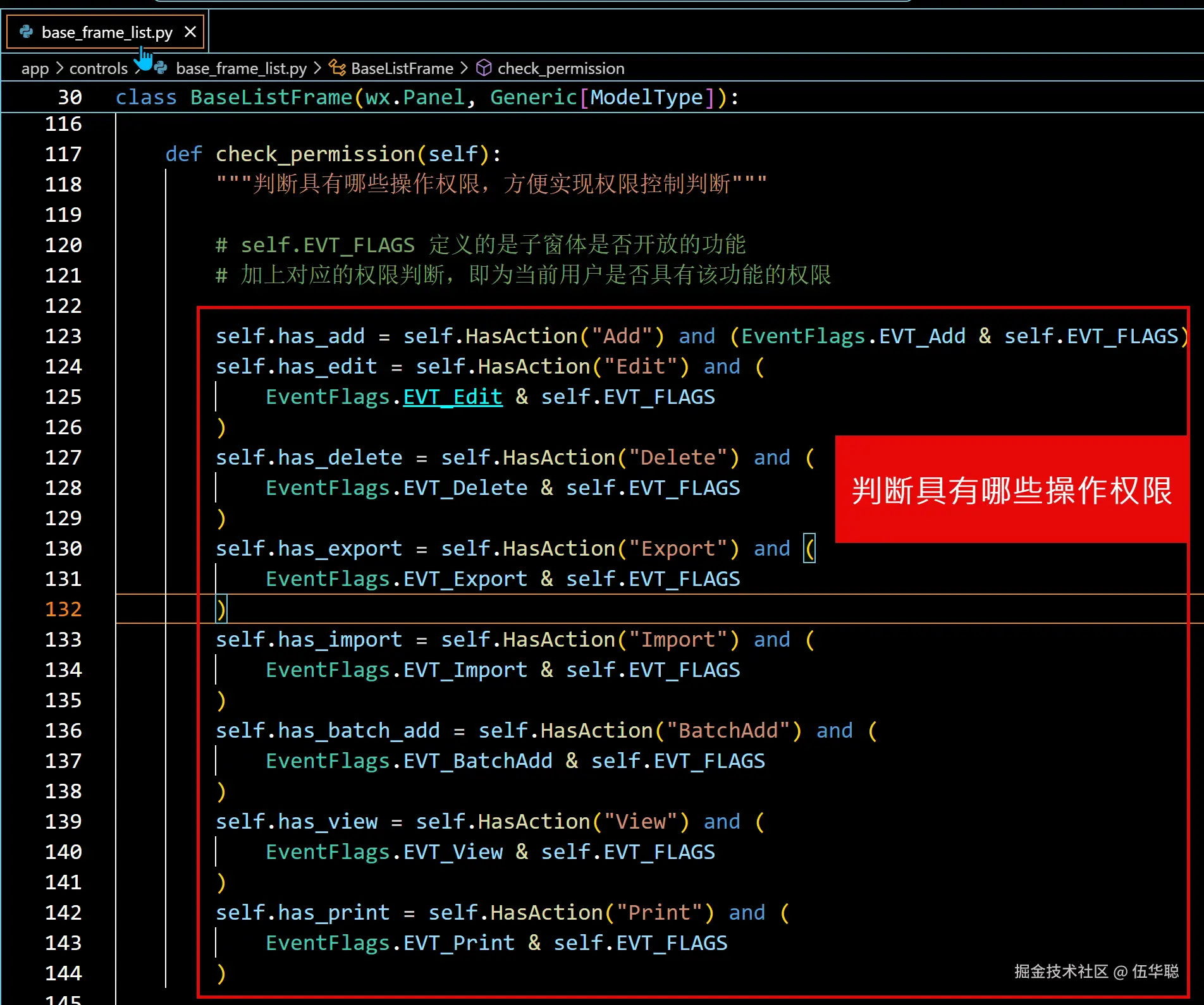Screen dimensions: 1204x1005
Task: Click the check_permission method cube icon
Action: click(x=484, y=68)
